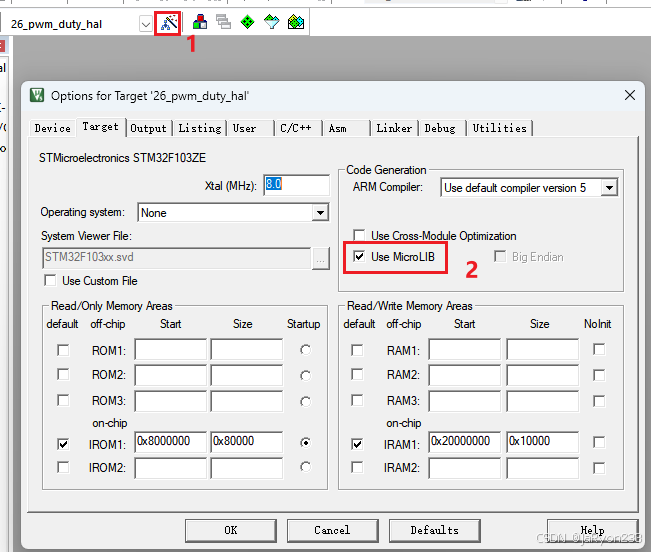Click the Manage Project Items colored blocks icon
This screenshot has width=651, height=552.
coord(200,22)
